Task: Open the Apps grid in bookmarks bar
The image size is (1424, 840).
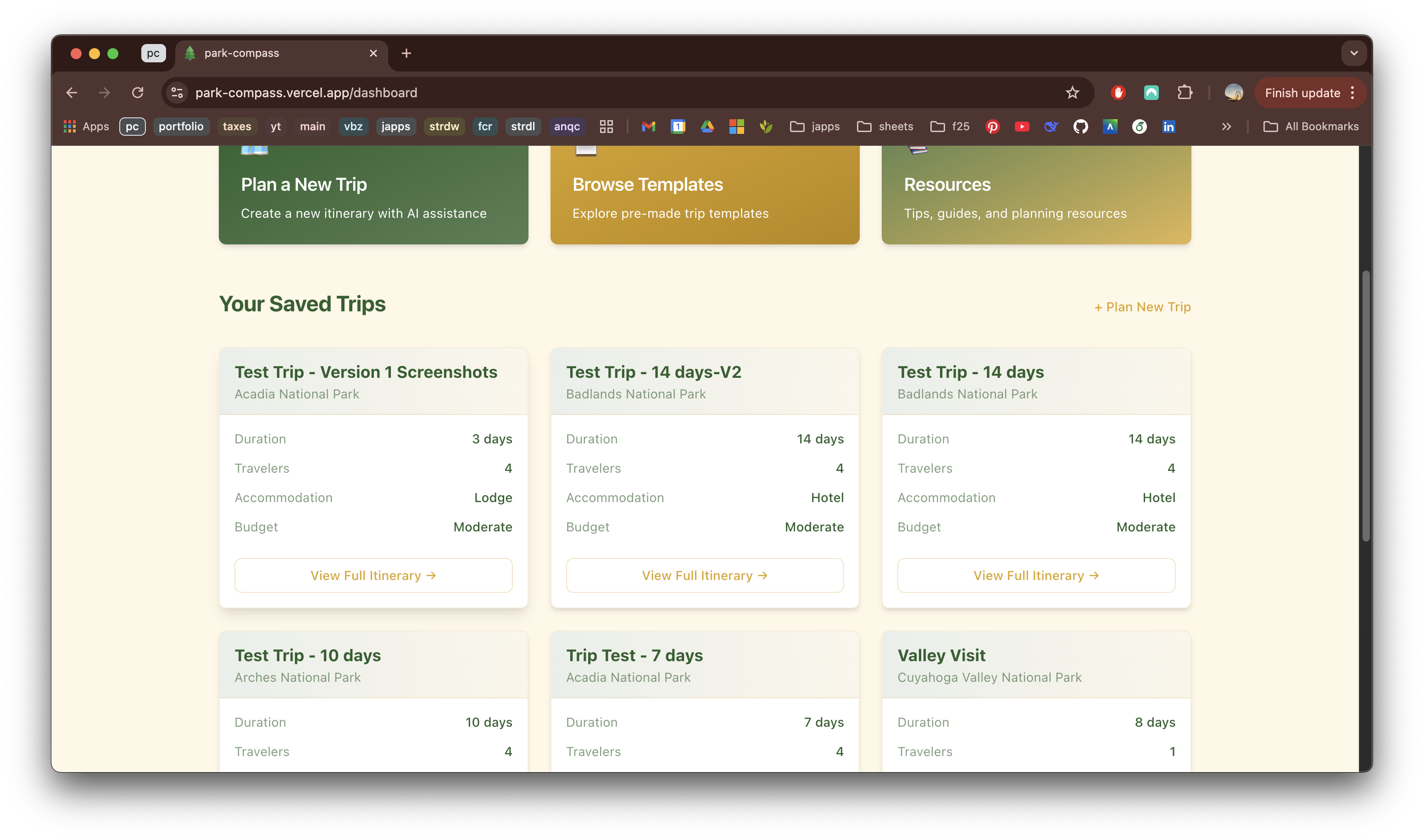Action: (86, 127)
